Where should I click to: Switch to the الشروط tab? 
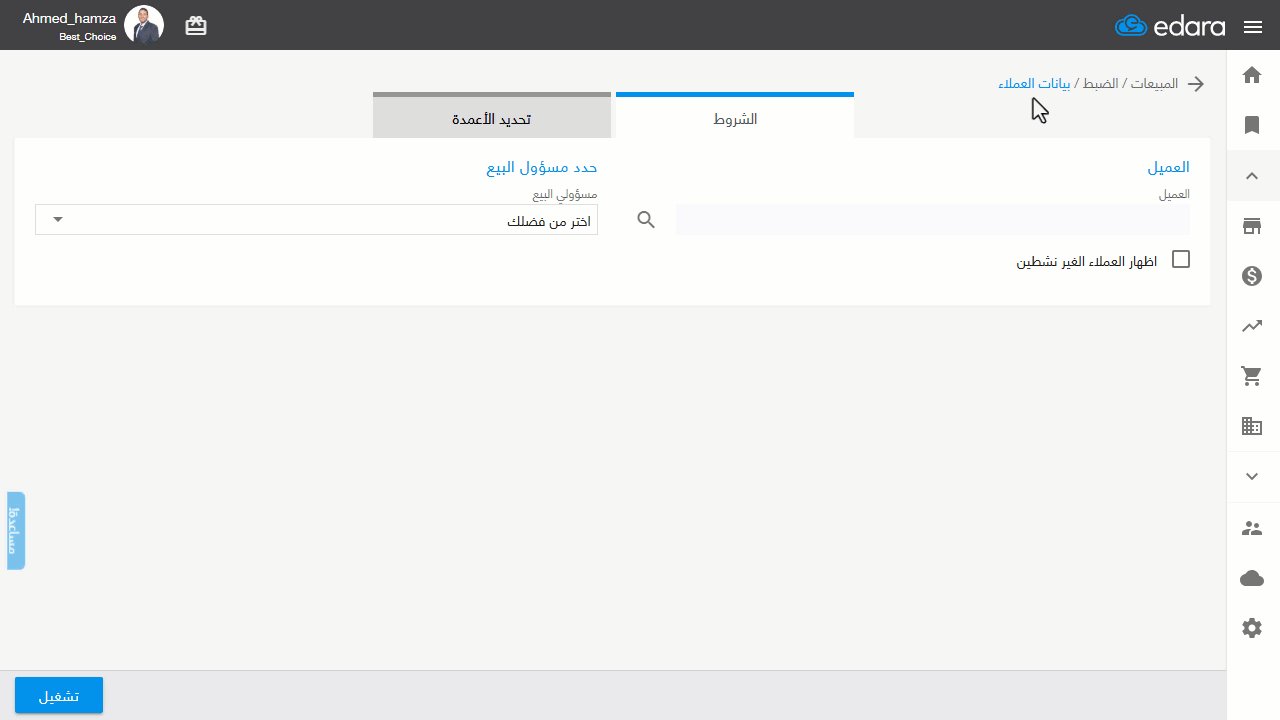735,117
